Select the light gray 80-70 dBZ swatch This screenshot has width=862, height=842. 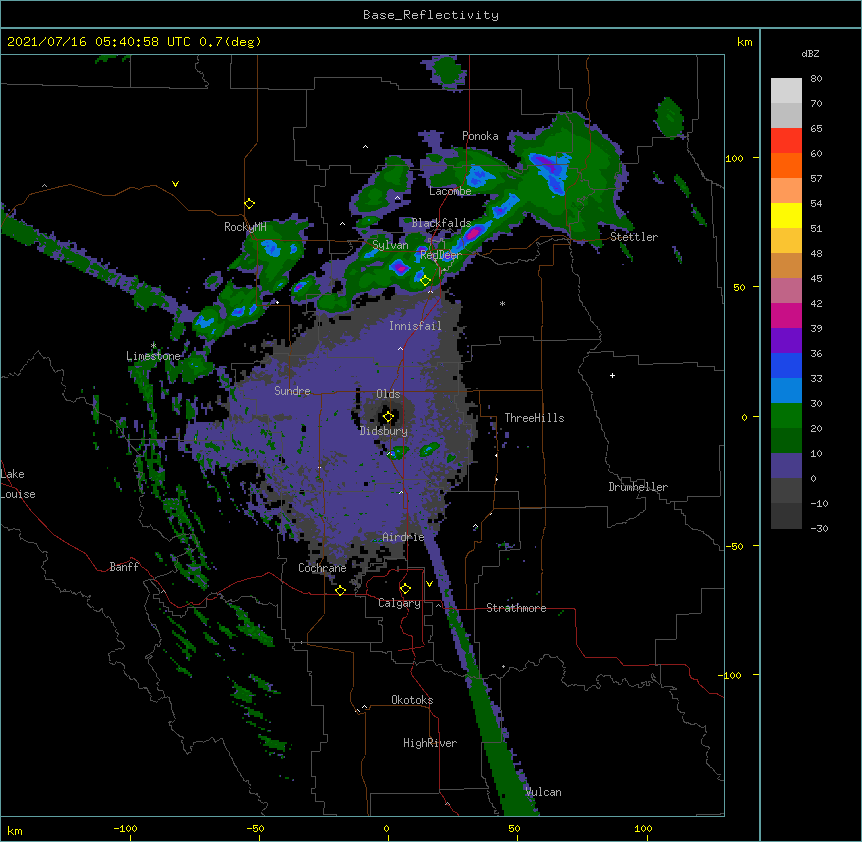point(786,91)
